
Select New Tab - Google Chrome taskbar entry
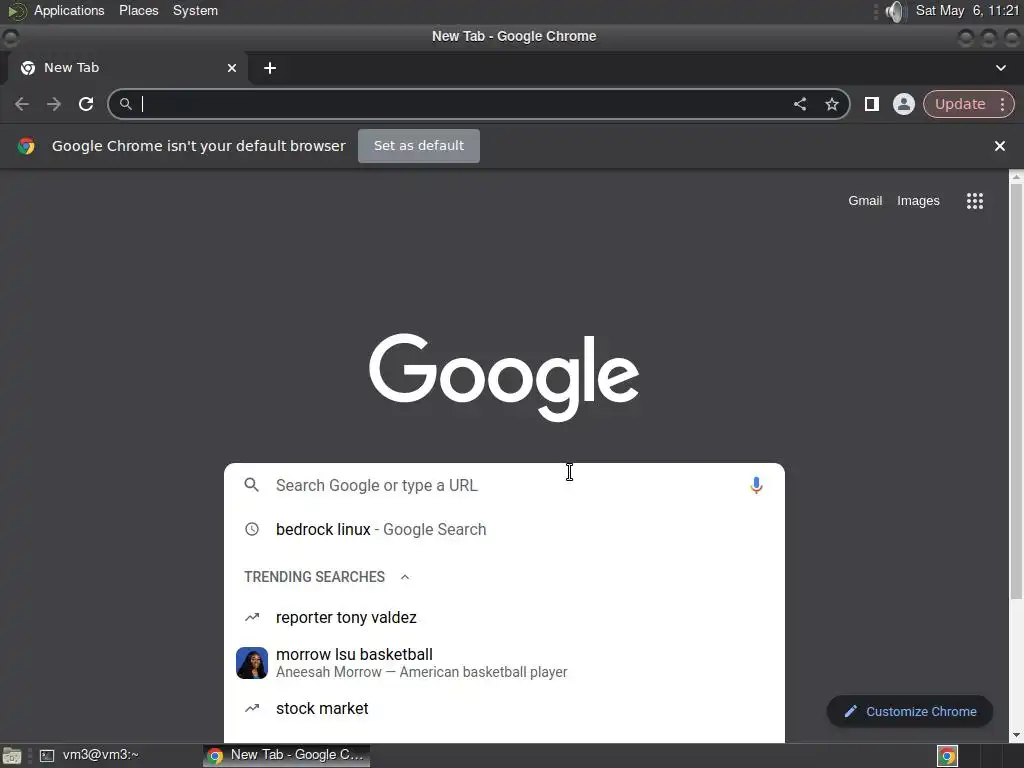click(287, 755)
